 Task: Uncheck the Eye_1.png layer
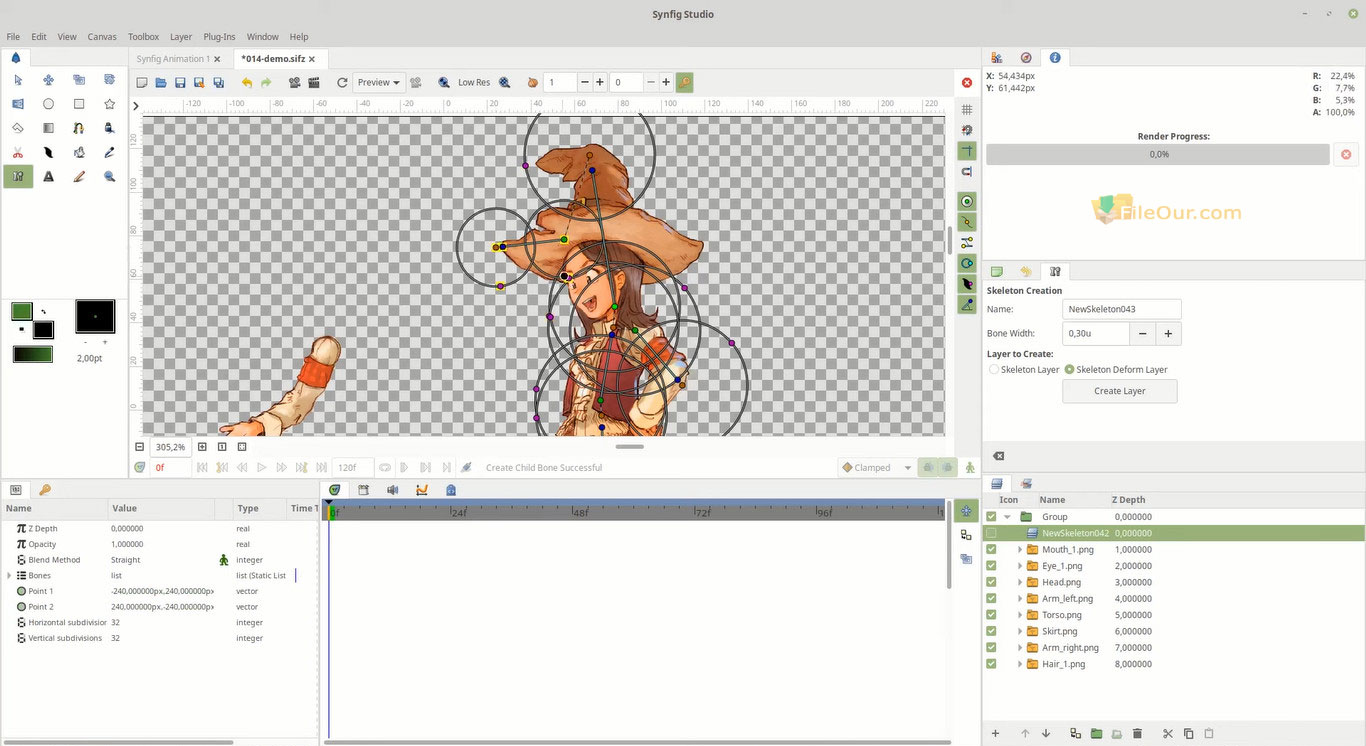click(991, 566)
